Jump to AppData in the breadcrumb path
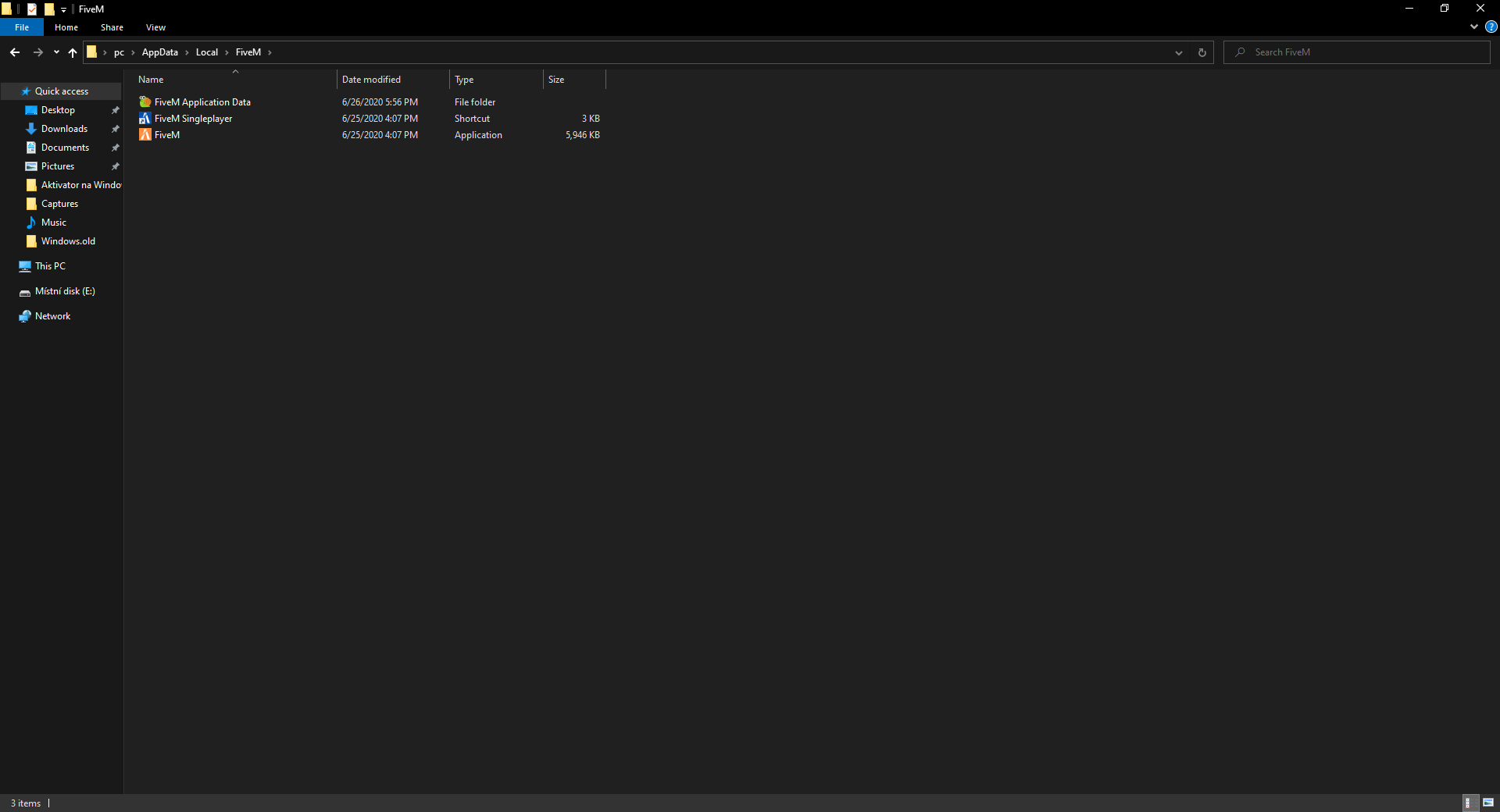This screenshot has width=1500, height=812. [x=160, y=52]
